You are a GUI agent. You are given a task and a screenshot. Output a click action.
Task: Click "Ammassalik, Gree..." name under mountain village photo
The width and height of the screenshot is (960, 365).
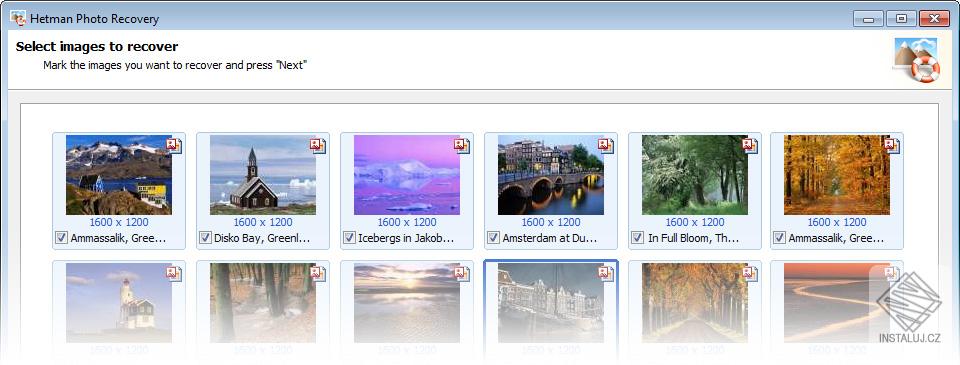click(118, 238)
